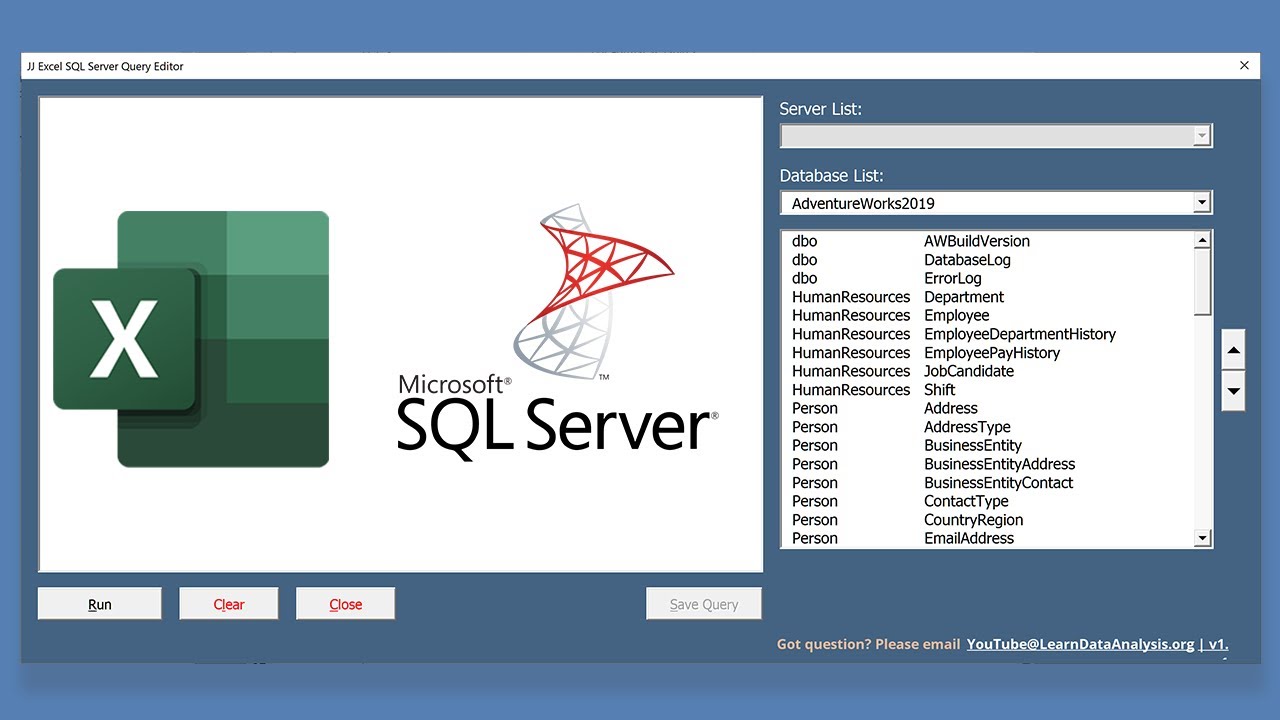Select the EmployeeDepartmentHistory table row
1280x720 pixels.
[988, 334]
